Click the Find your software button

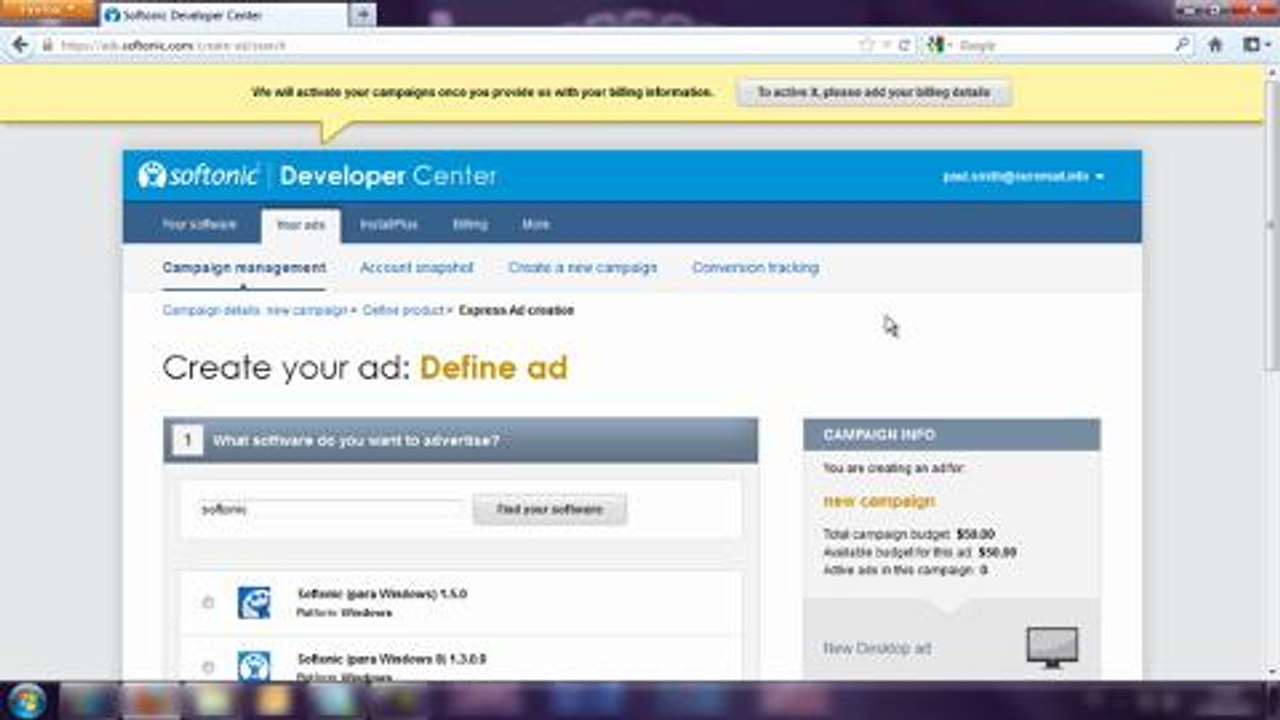[x=550, y=509]
